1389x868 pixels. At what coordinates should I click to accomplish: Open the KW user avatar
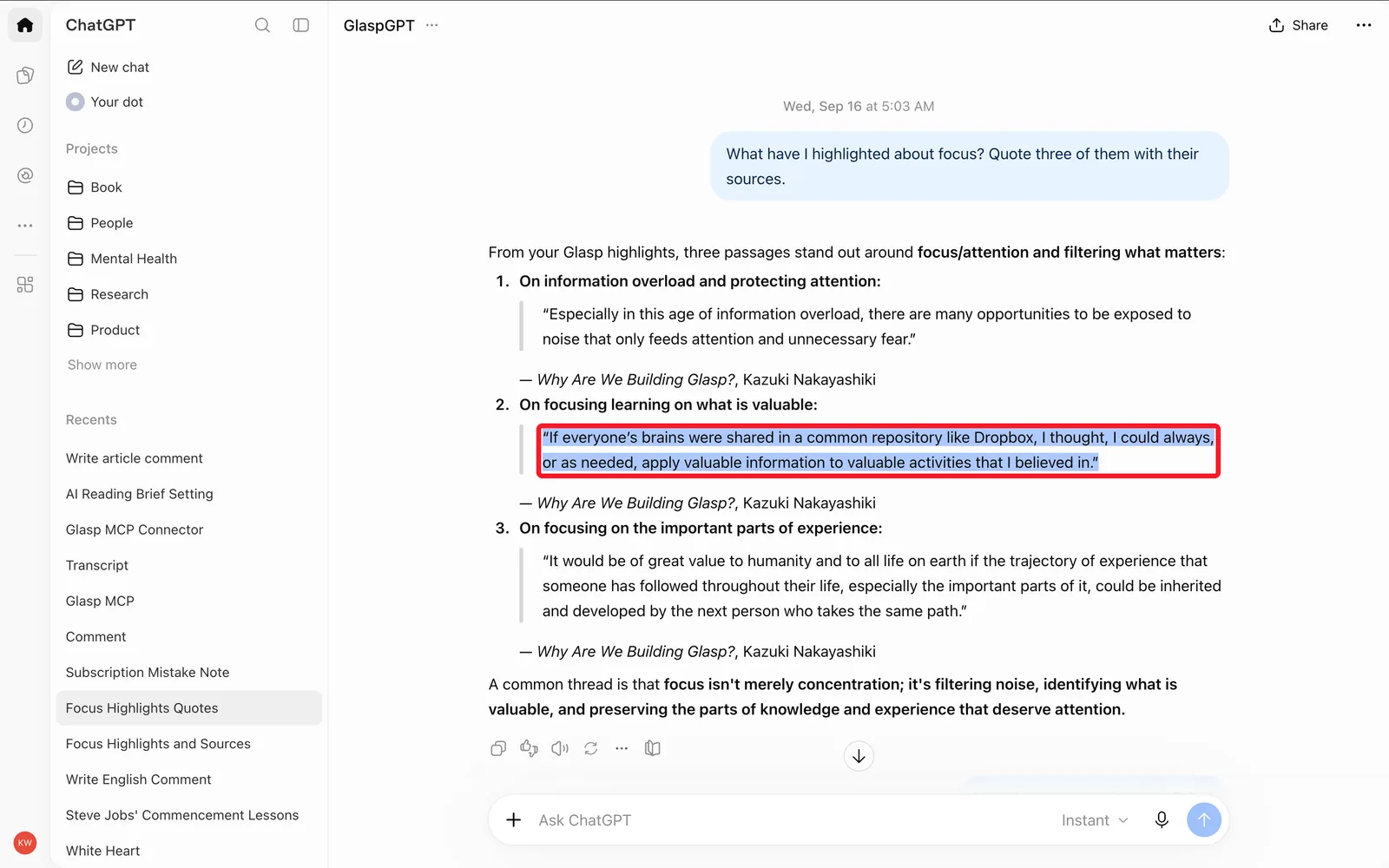[x=25, y=842]
